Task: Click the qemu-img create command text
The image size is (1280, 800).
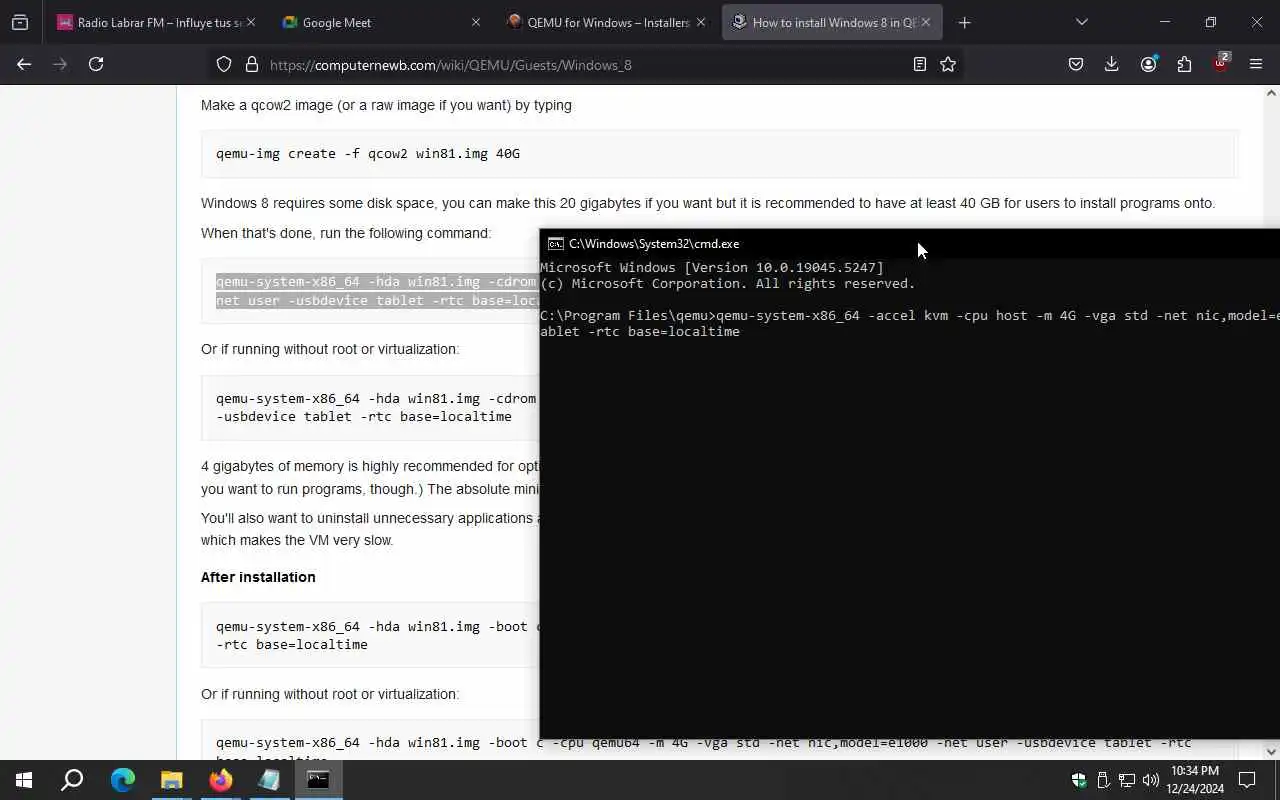Action: pos(368,153)
